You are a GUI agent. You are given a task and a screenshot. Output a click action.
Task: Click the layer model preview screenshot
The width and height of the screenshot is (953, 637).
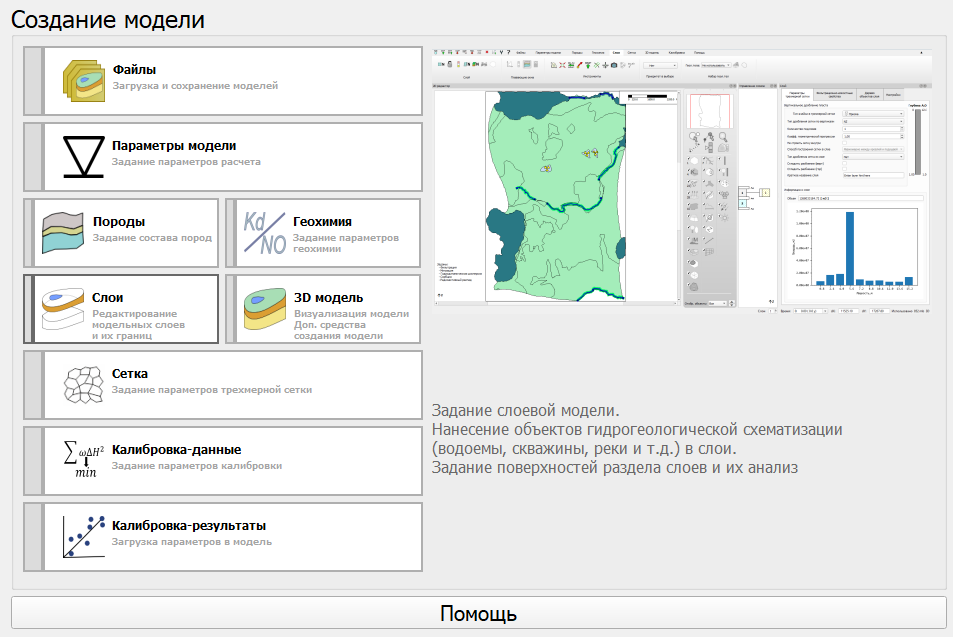681,182
